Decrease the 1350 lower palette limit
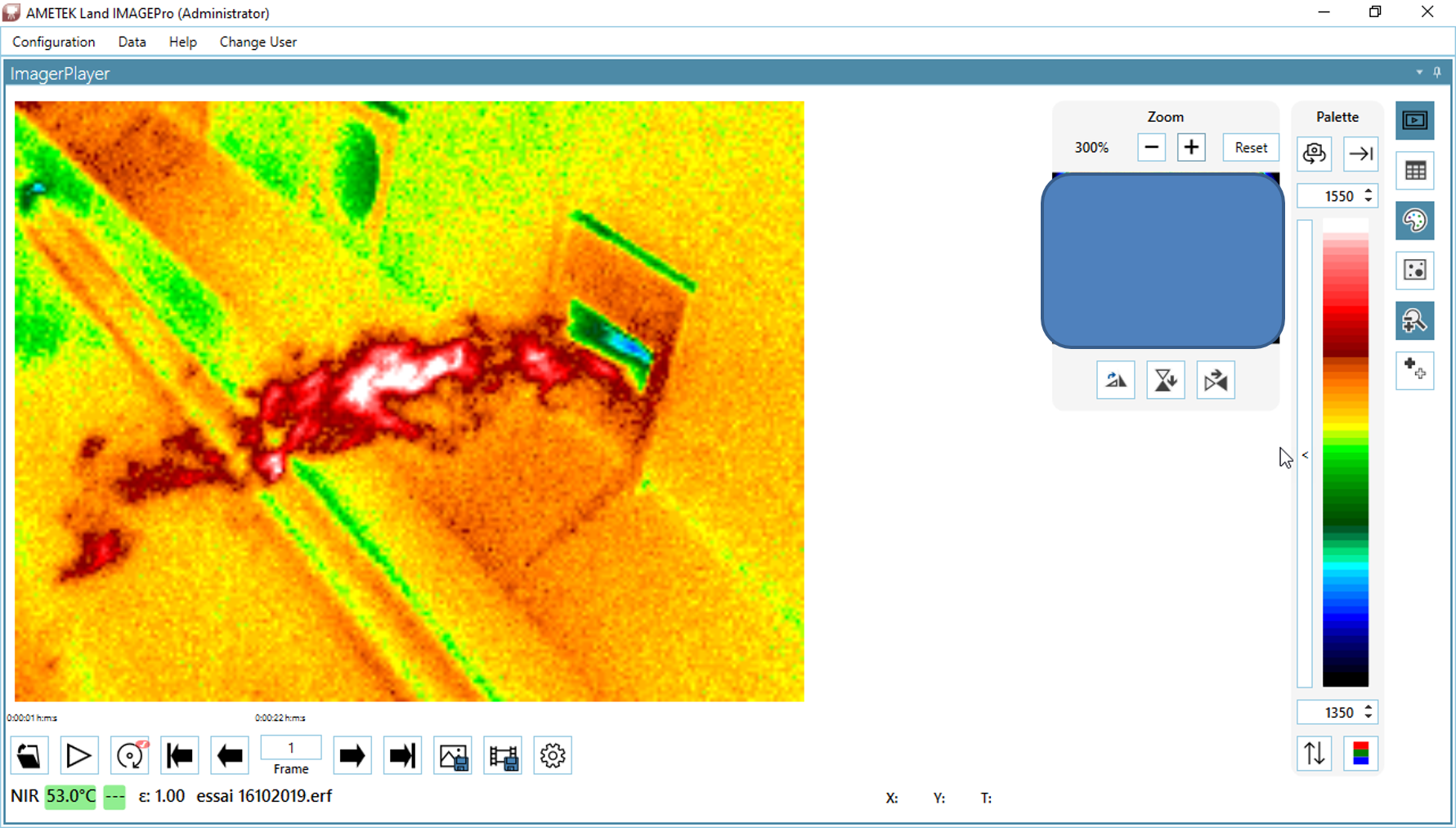Screen dimensions: 1456x828 coord(1369,717)
